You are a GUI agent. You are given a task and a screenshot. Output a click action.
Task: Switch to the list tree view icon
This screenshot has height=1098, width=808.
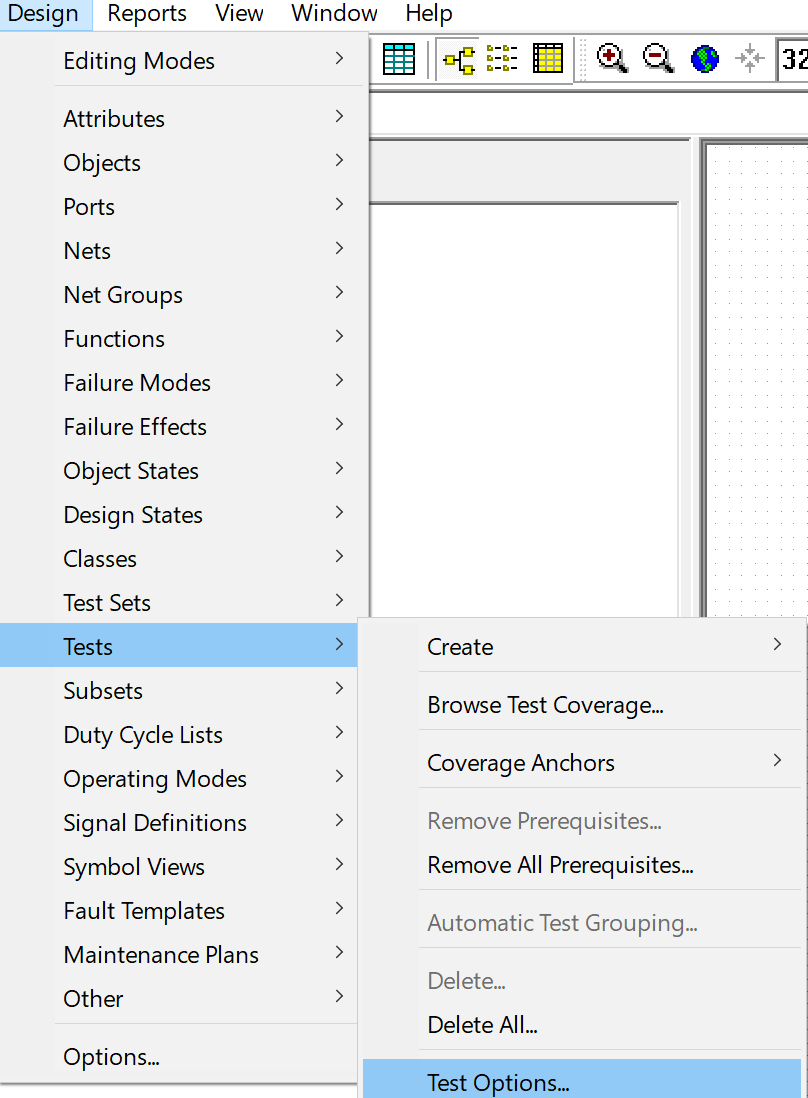502,59
